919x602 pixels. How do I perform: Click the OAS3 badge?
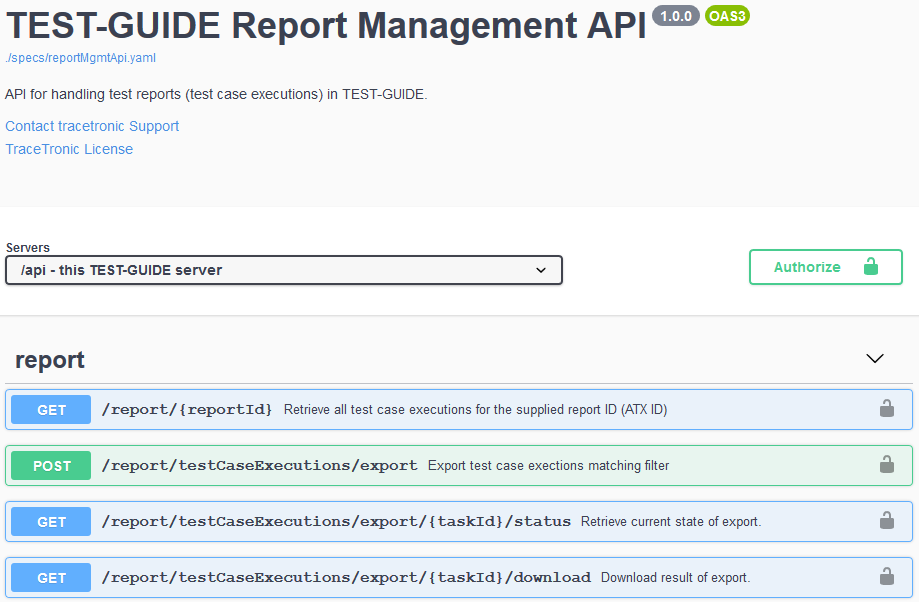[x=727, y=16]
